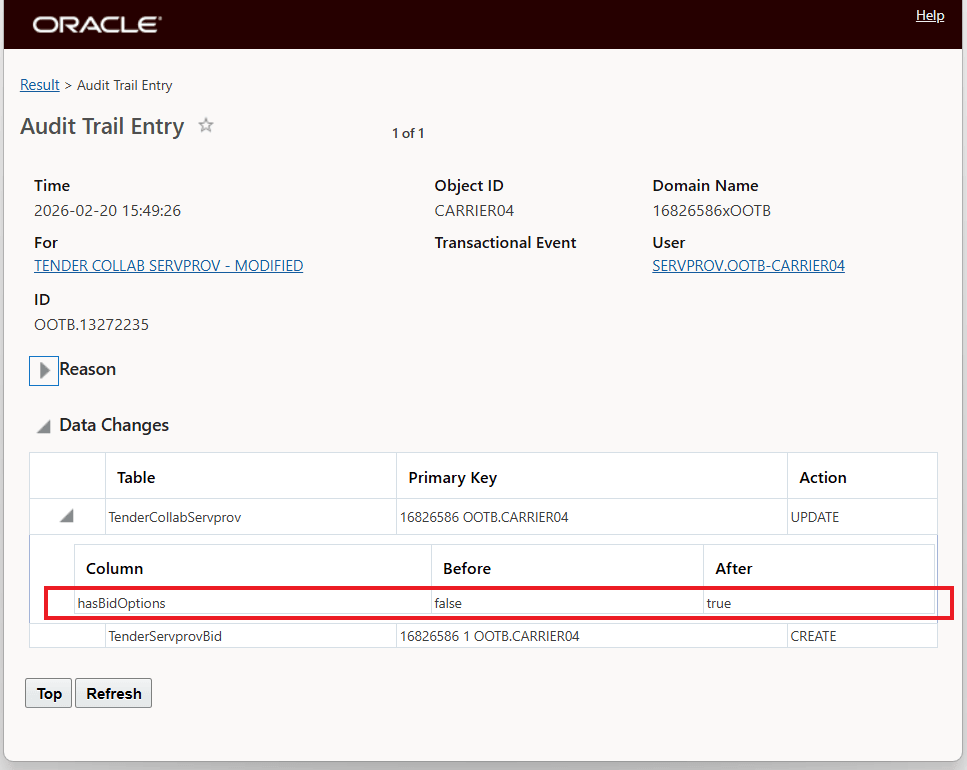Collapse the TenderCollabServprov row details
The height and width of the screenshot is (770, 967).
tap(67, 517)
